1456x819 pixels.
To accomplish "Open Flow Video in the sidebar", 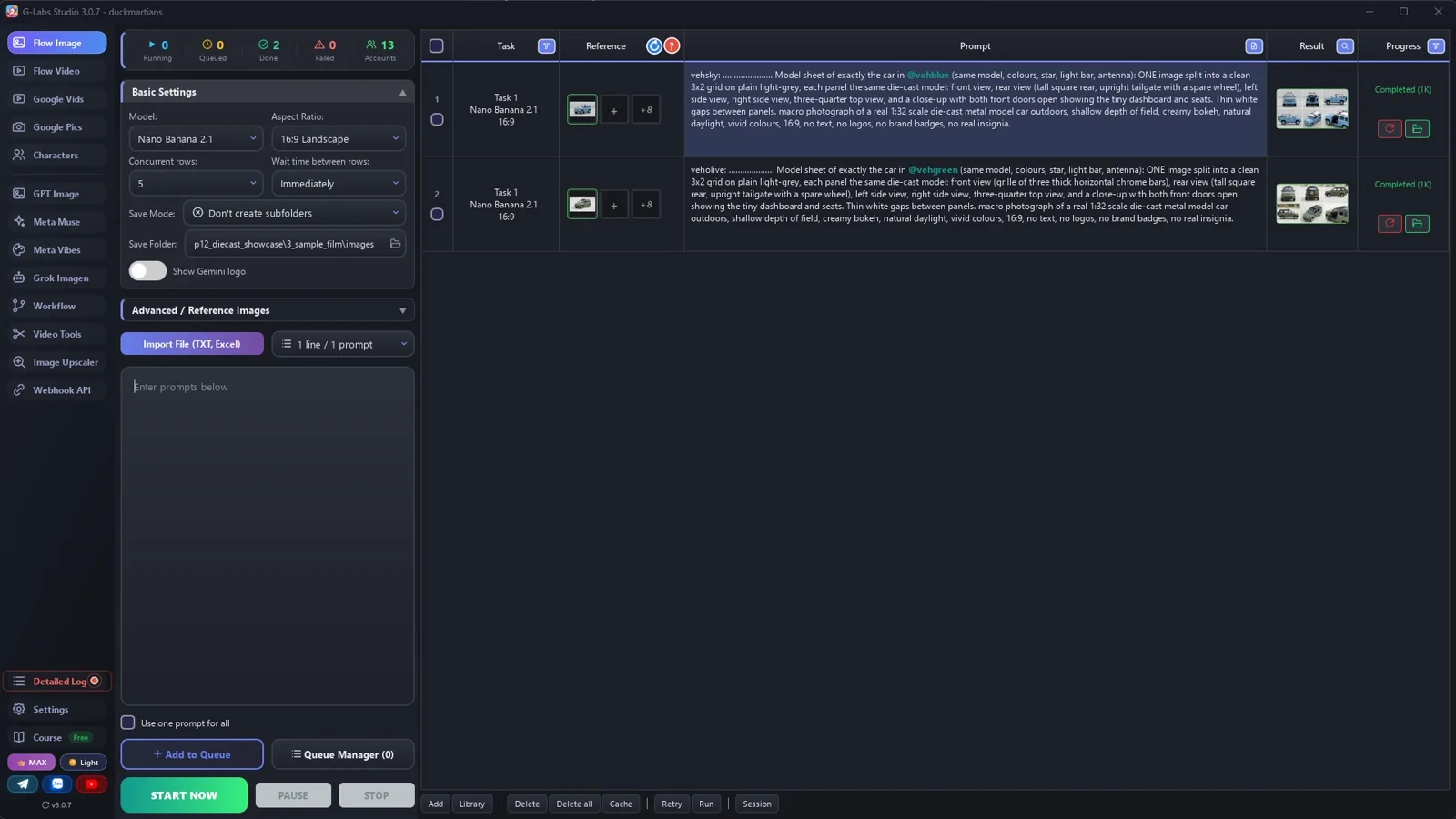I will pos(56,71).
